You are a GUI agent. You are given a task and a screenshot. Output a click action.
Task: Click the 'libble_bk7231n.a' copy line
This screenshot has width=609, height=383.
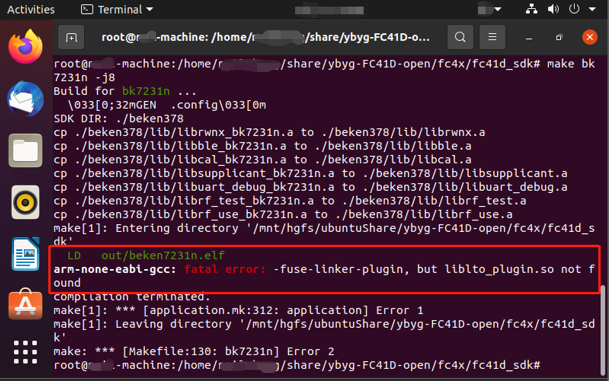(x=262, y=146)
